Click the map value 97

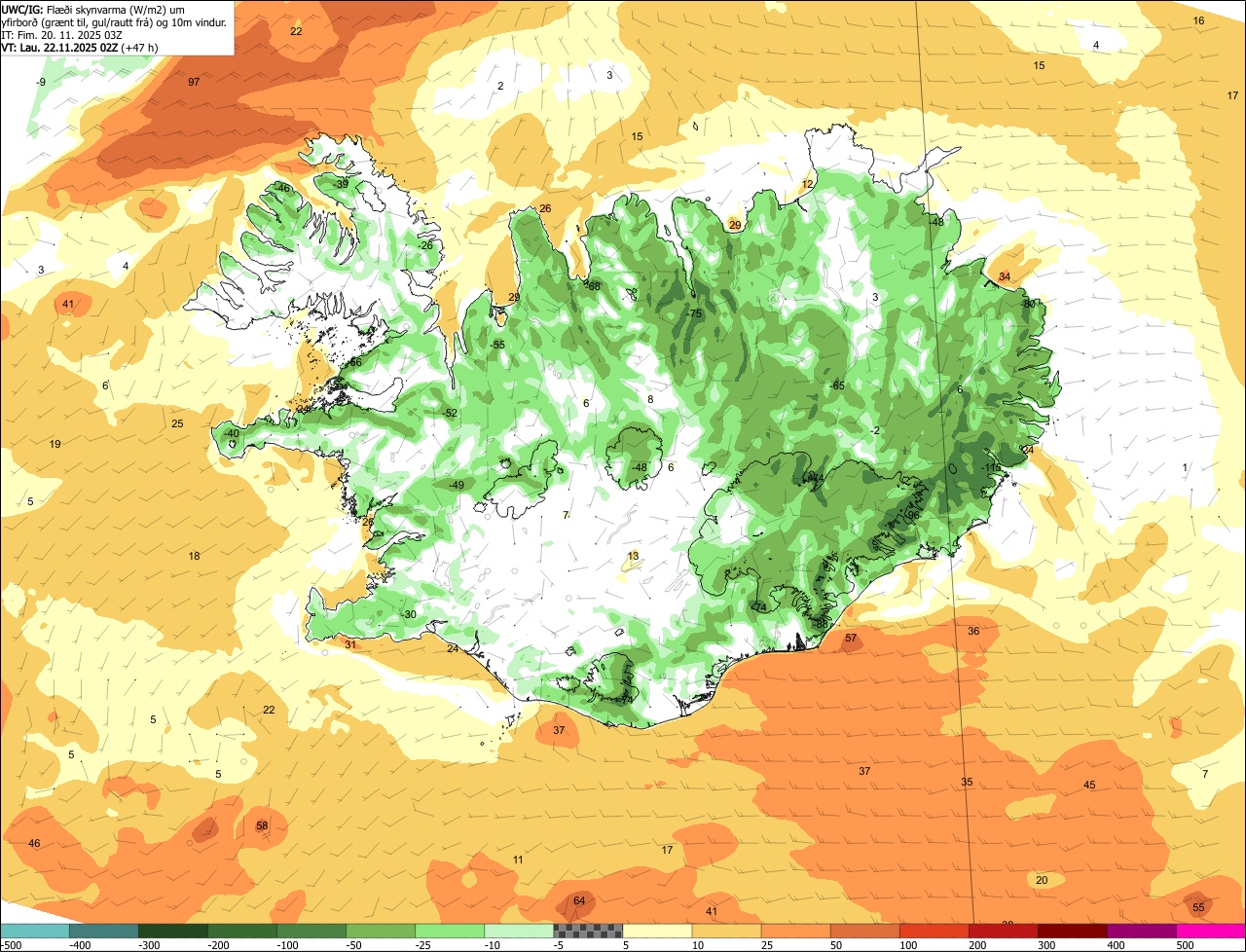click(194, 82)
